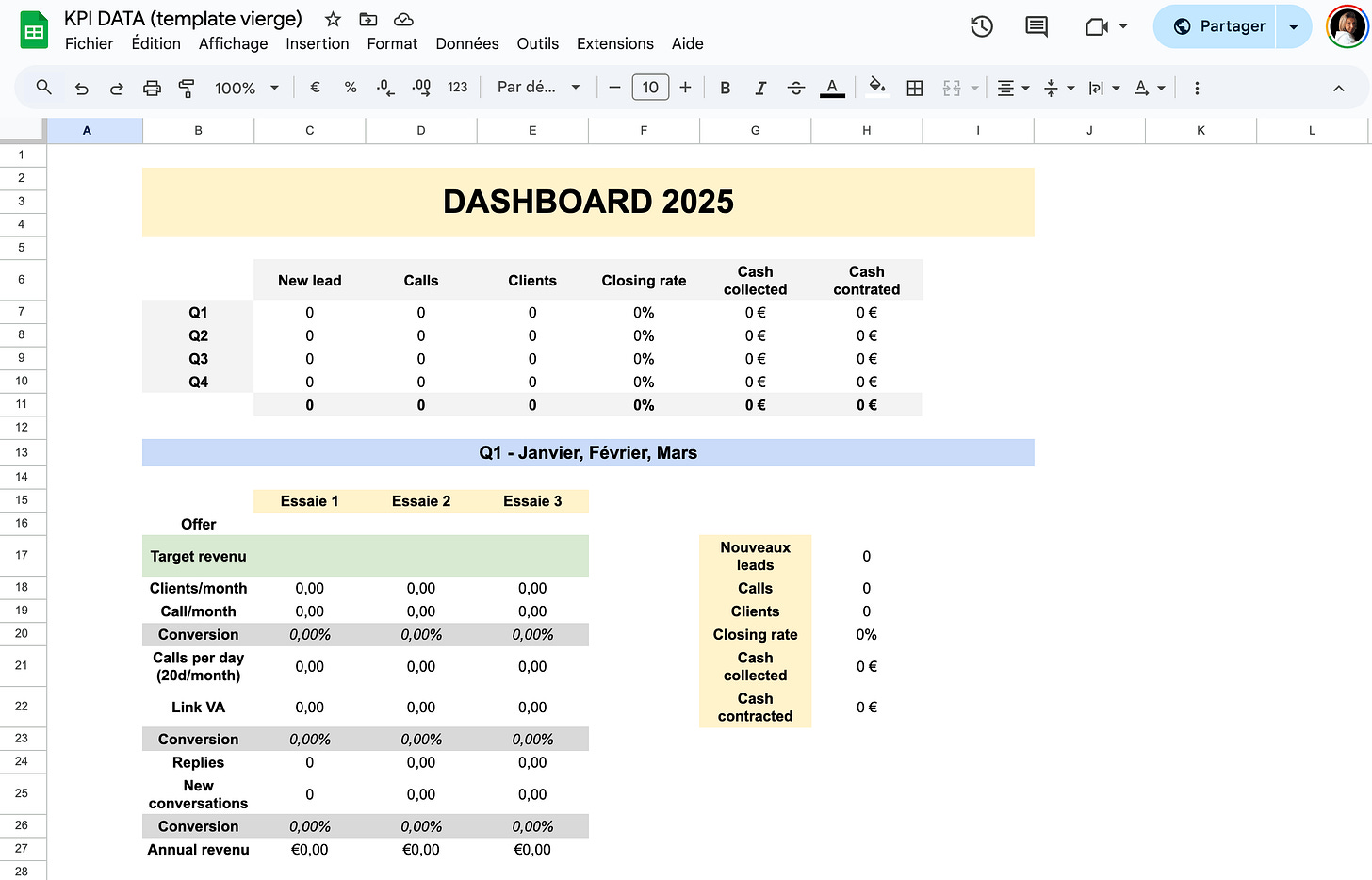The image size is (1372, 880).
Task: Toggle bold formatting
Action: (725, 88)
